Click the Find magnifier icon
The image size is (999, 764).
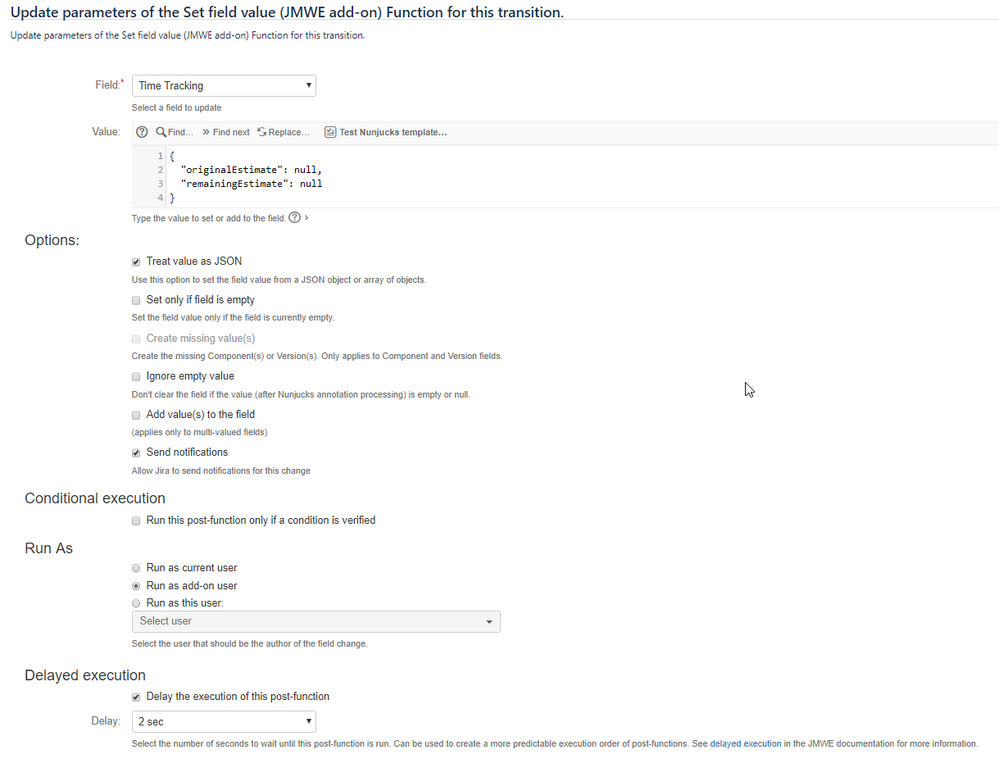[x=161, y=132]
